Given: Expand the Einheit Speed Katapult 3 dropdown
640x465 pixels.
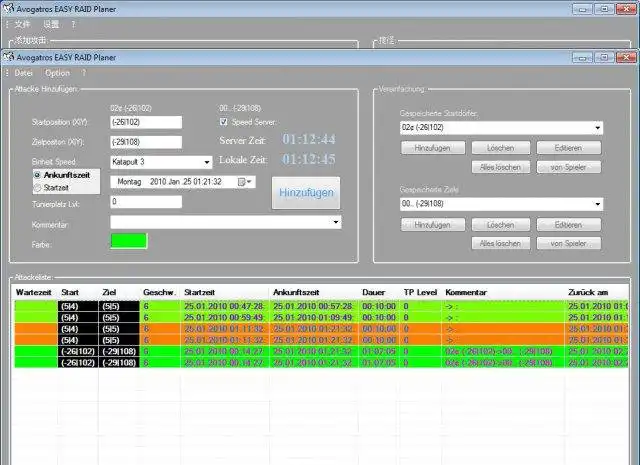Looking at the screenshot, I should (207, 162).
